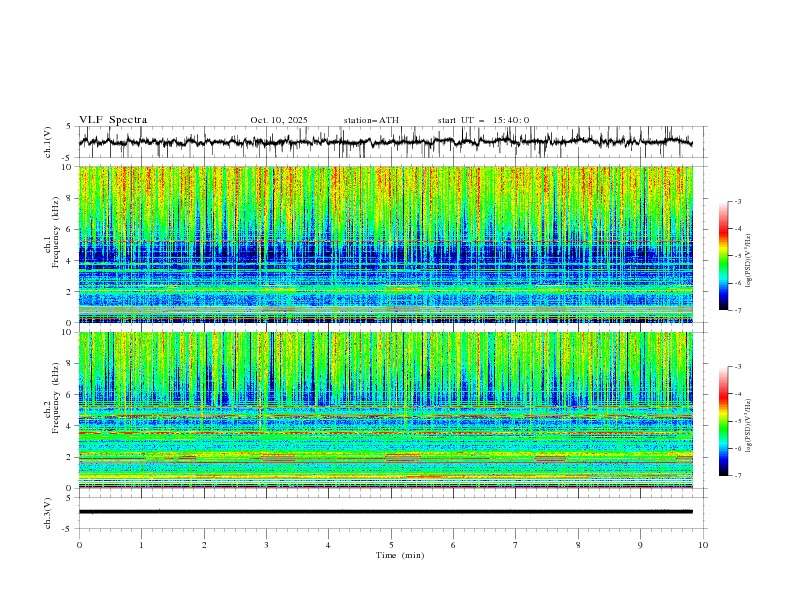Click the time axis tick label "5"
Viewport: 792px width, 612px height.
(391, 545)
